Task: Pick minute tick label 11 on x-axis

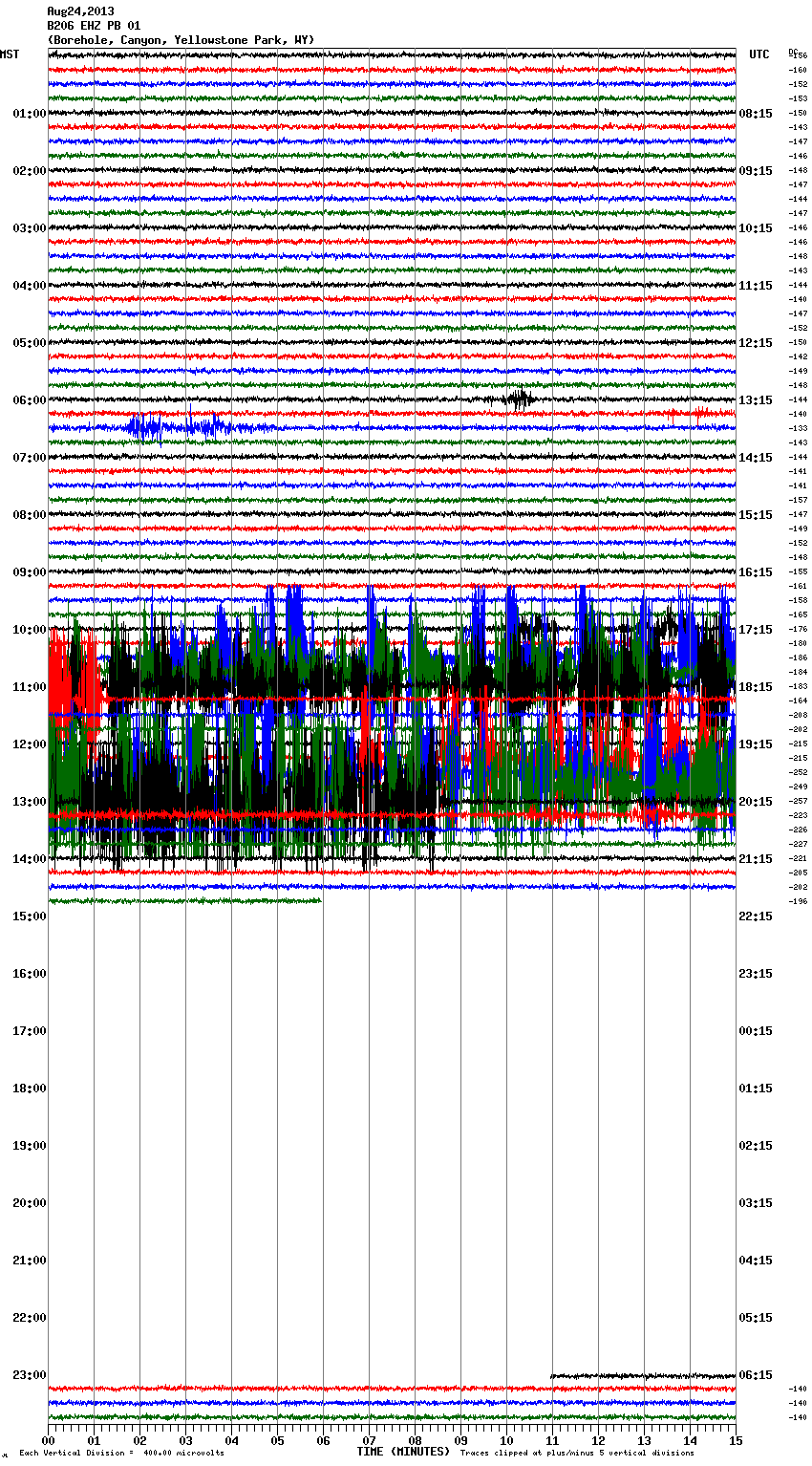Action: point(552,1441)
